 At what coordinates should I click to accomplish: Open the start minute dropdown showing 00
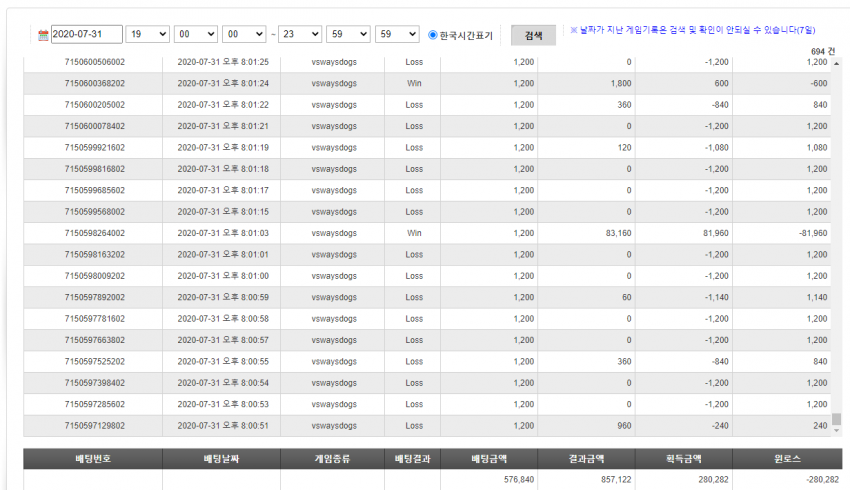pyautogui.click(x=196, y=34)
